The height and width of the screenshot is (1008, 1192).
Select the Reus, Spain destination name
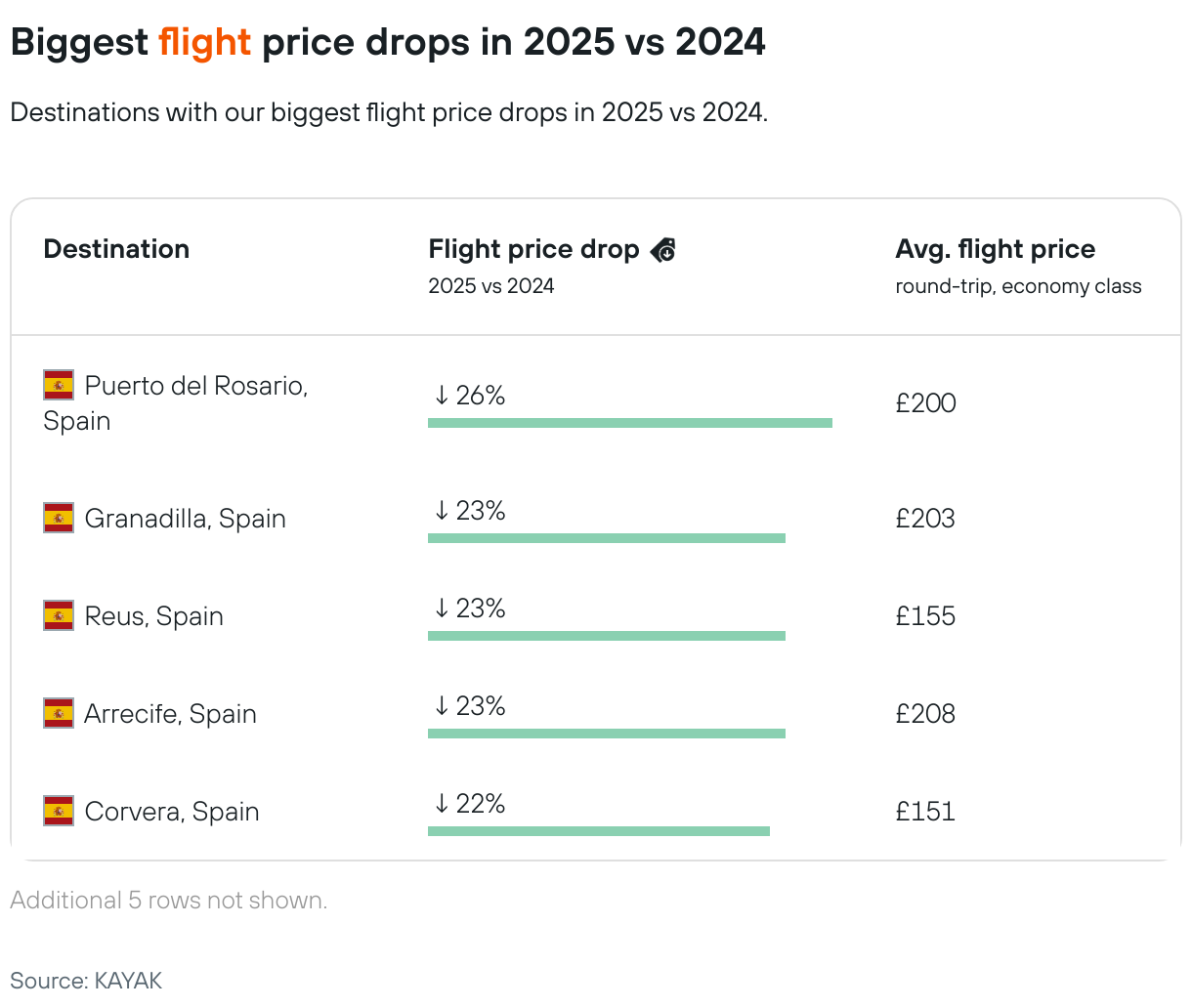(154, 616)
